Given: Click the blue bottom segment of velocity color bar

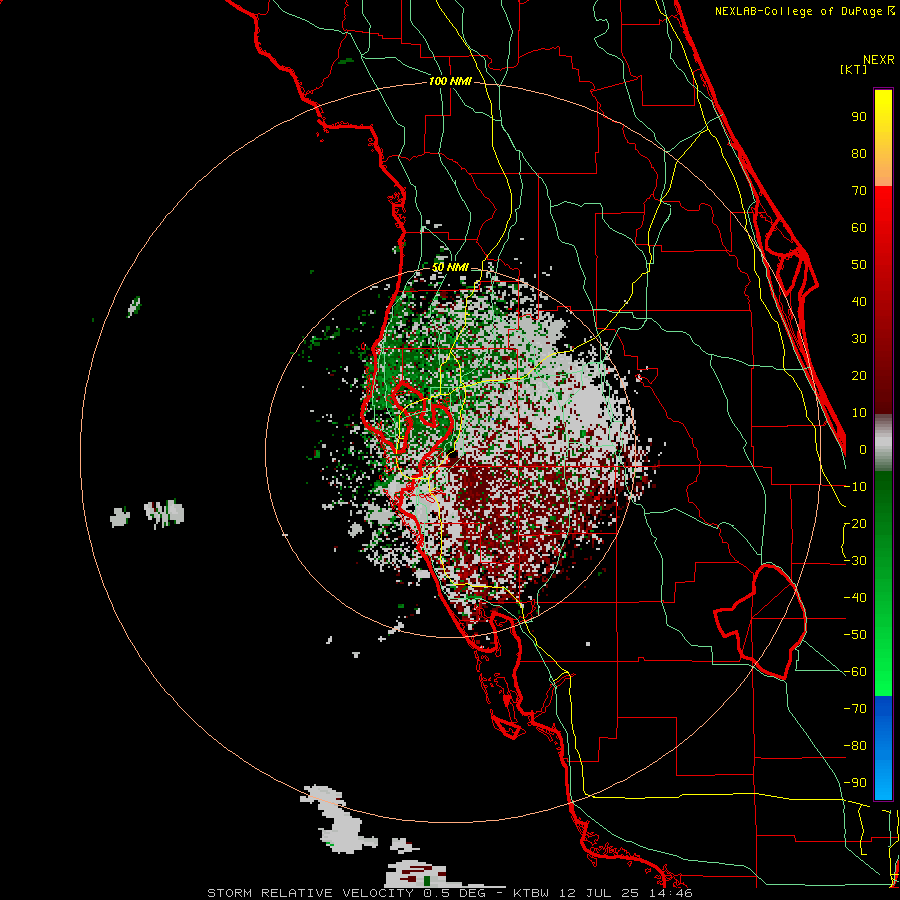Looking at the screenshot, I should tap(883, 748).
